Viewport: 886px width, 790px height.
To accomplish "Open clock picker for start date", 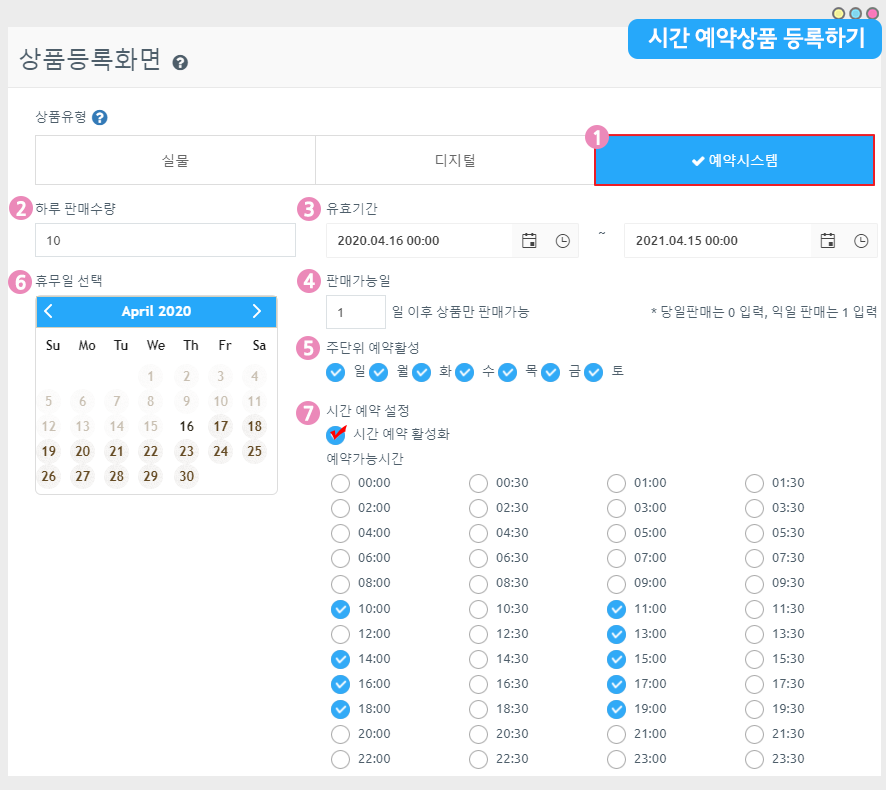I will 562,241.
